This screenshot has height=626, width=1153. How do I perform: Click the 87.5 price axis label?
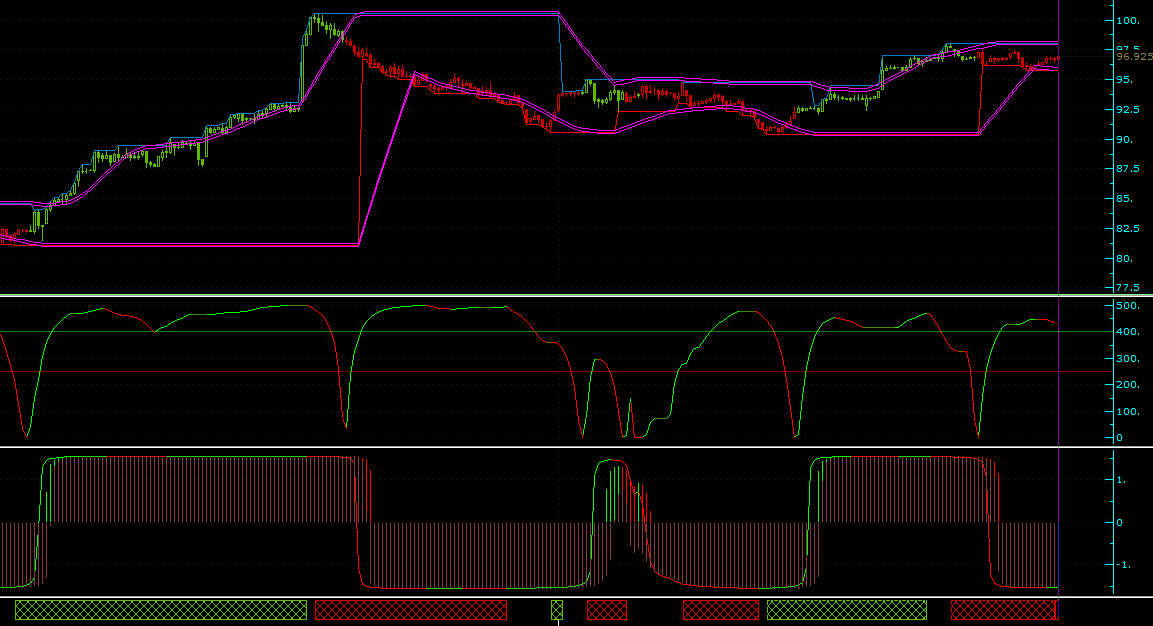(x=1128, y=169)
